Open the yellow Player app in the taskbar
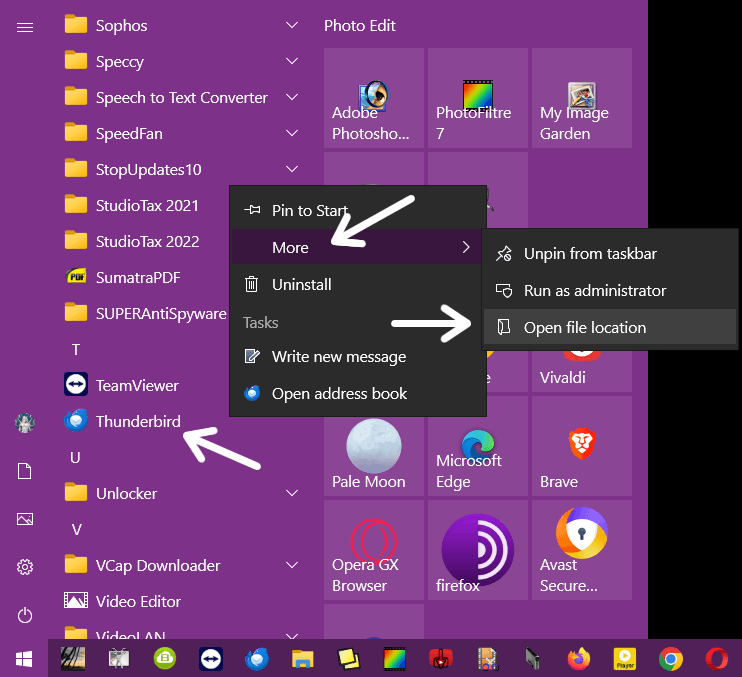Screen dimensions: 742x677 pyautogui.click(x=625, y=659)
